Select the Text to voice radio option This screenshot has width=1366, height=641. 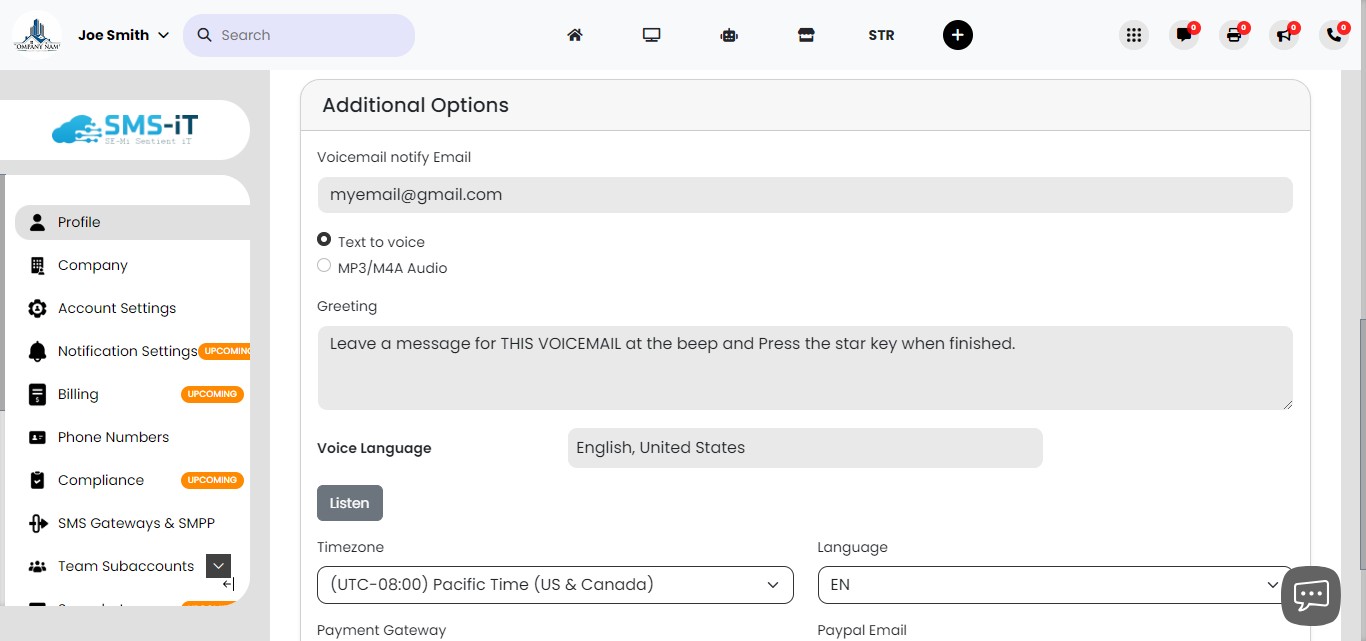point(324,240)
